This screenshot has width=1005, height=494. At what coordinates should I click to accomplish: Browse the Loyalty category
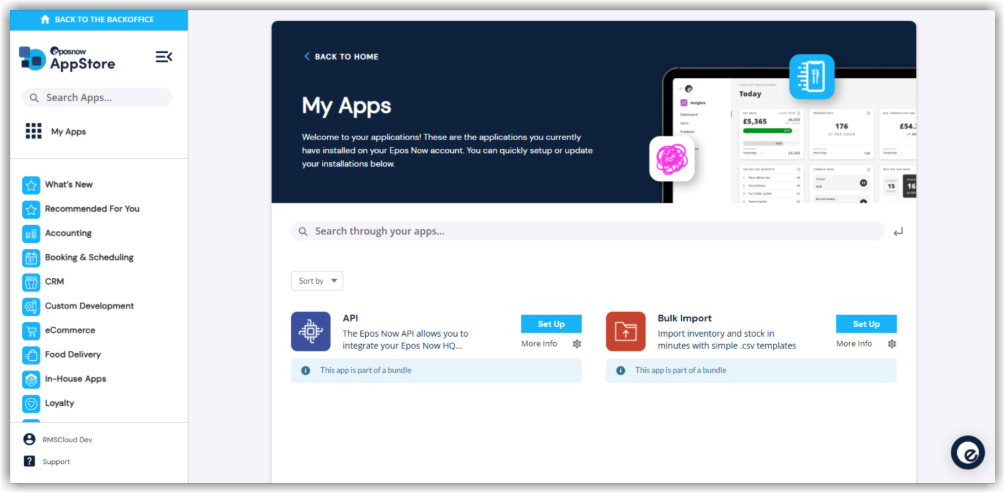(x=60, y=404)
